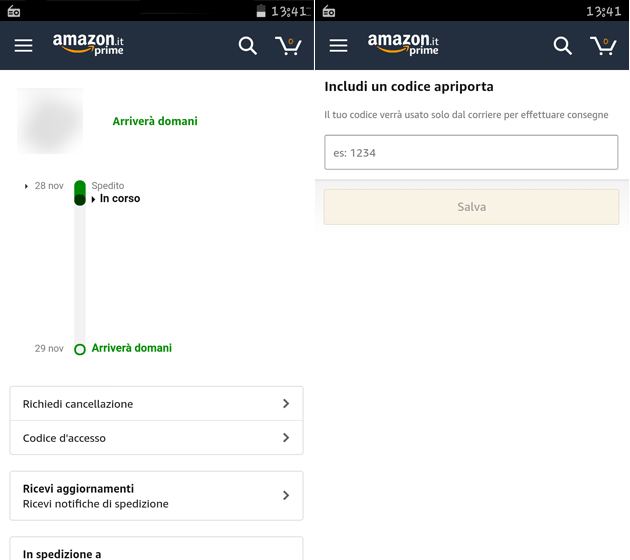Image resolution: width=630 pixels, height=560 pixels.
Task: Click the door code input field
Action: coord(471,153)
